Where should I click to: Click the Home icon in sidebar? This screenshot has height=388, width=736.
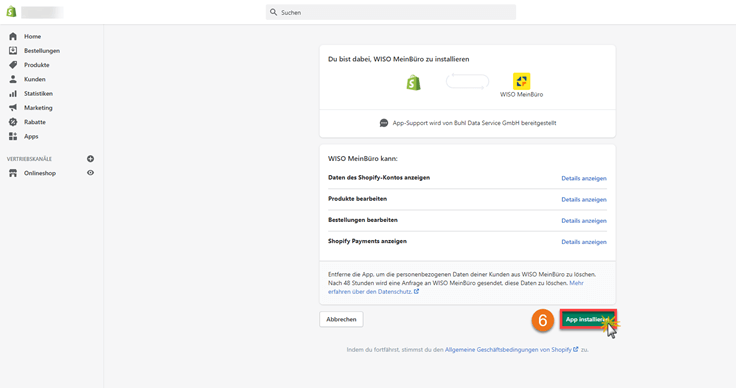tap(13, 36)
